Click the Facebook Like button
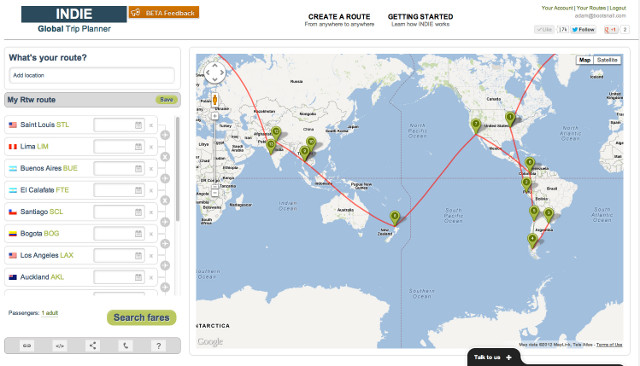The height and width of the screenshot is (366, 640). pyautogui.click(x=544, y=29)
